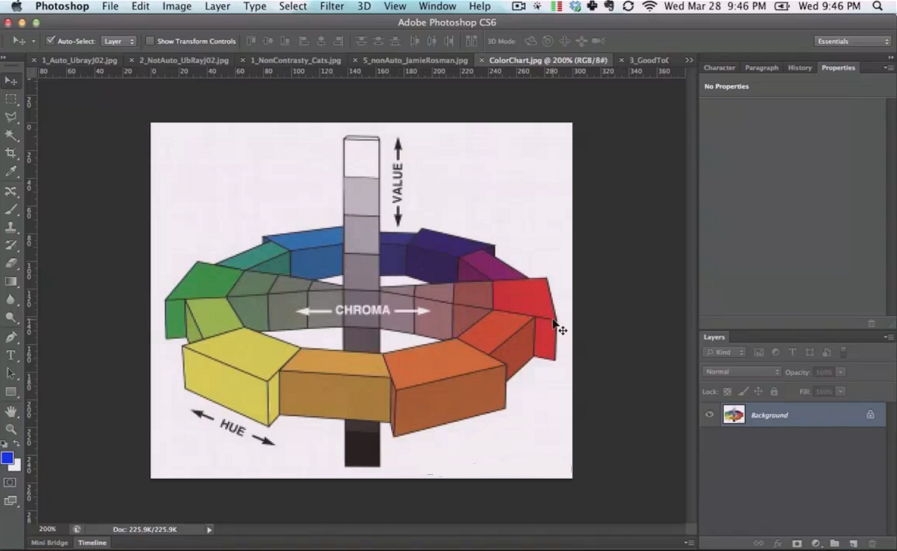Select the Move tool in the toolbox
This screenshot has width=897, height=551.
[11, 81]
